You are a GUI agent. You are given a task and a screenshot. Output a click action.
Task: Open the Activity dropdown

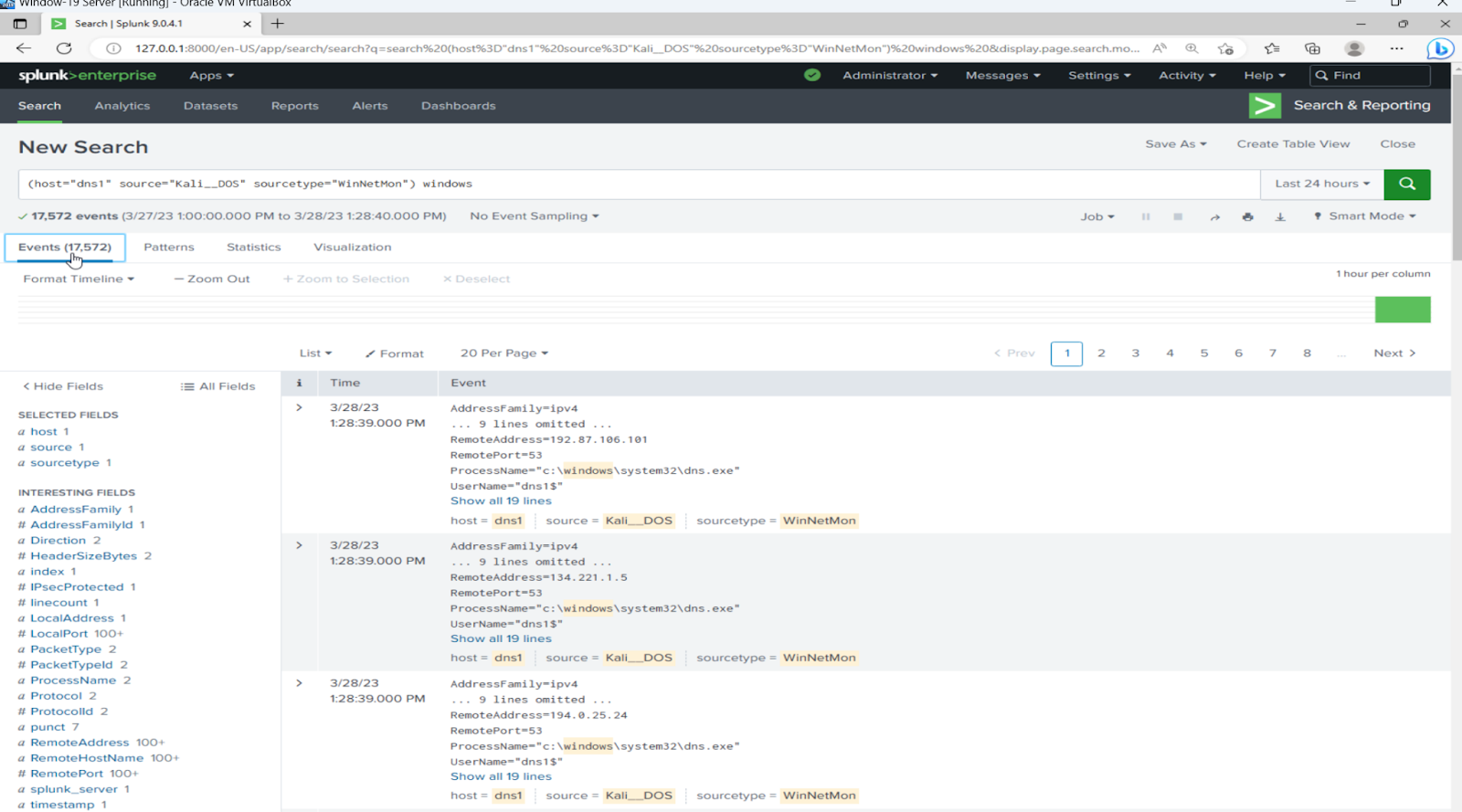click(x=1187, y=75)
